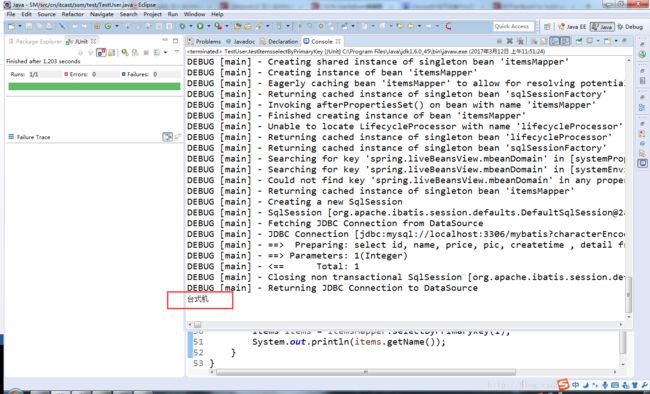This screenshot has width=650, height=394.
Task: Switch to the Javadoc tab
Action: (240, 41)
